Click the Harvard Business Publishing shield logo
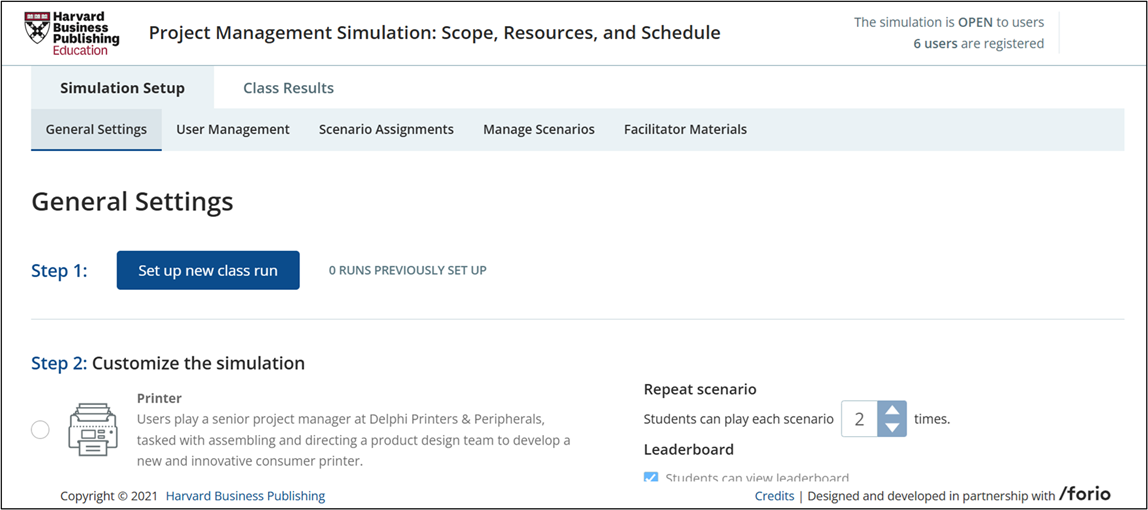This screenshot has height=510, width=1148. point(37,28)
